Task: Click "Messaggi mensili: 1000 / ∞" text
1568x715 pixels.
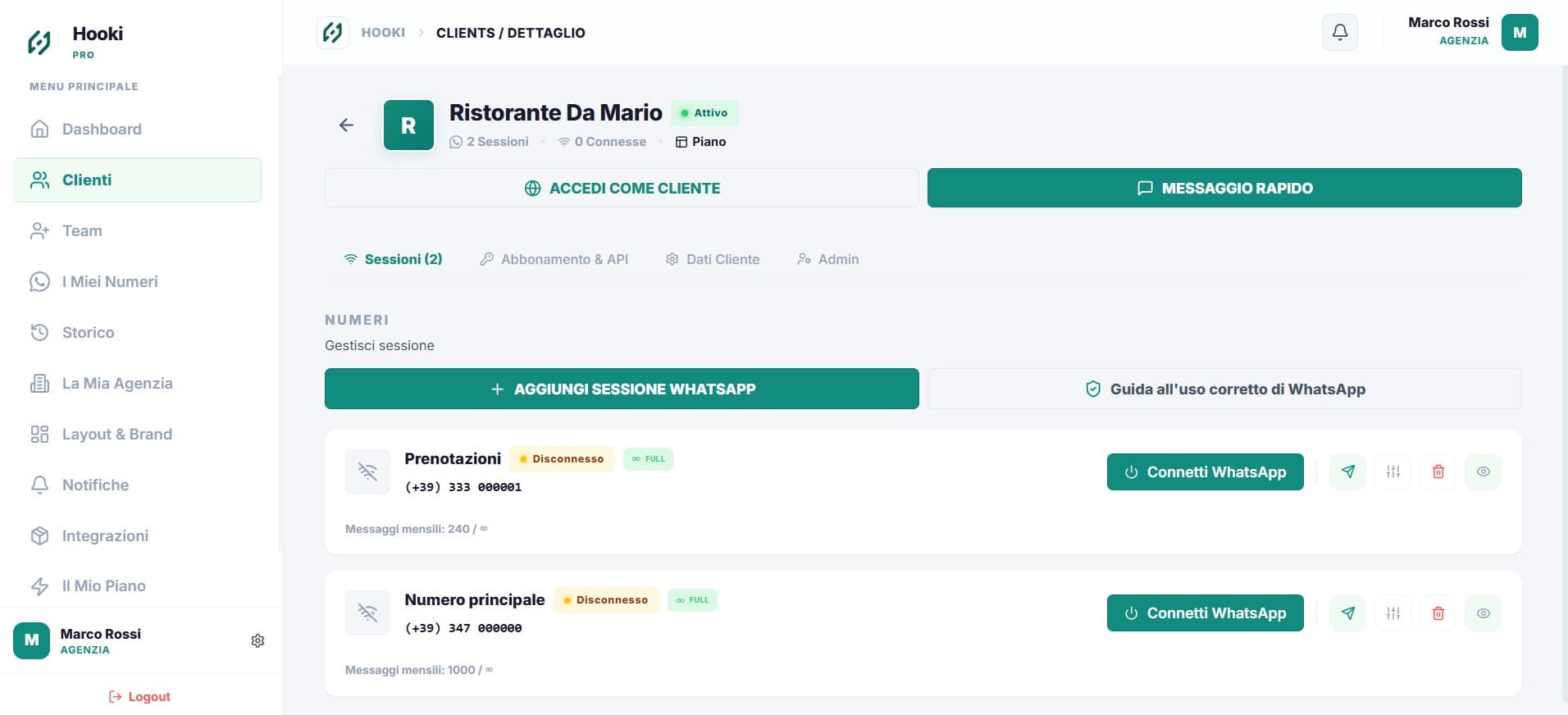Action: pyautogui.click(x=419, y=670)
